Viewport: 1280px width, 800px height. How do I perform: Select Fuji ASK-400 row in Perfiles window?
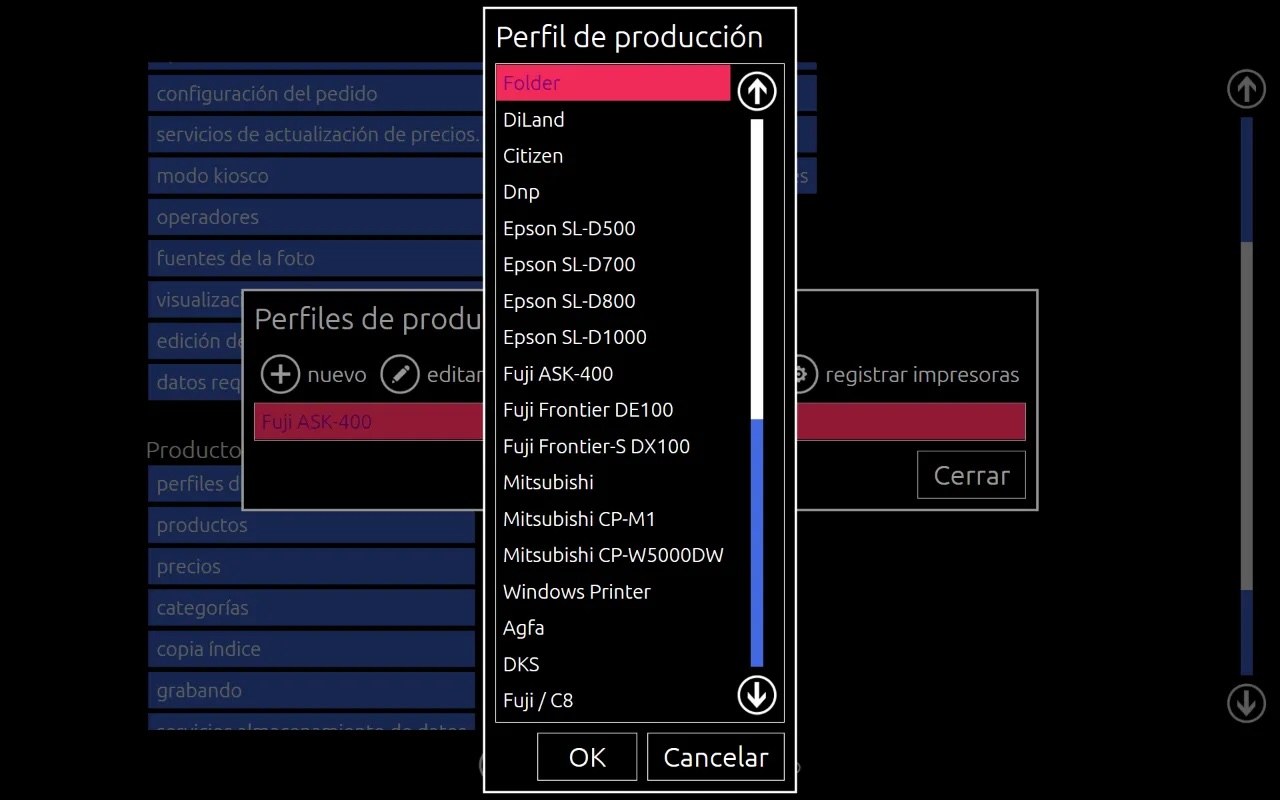pos(640,421)
